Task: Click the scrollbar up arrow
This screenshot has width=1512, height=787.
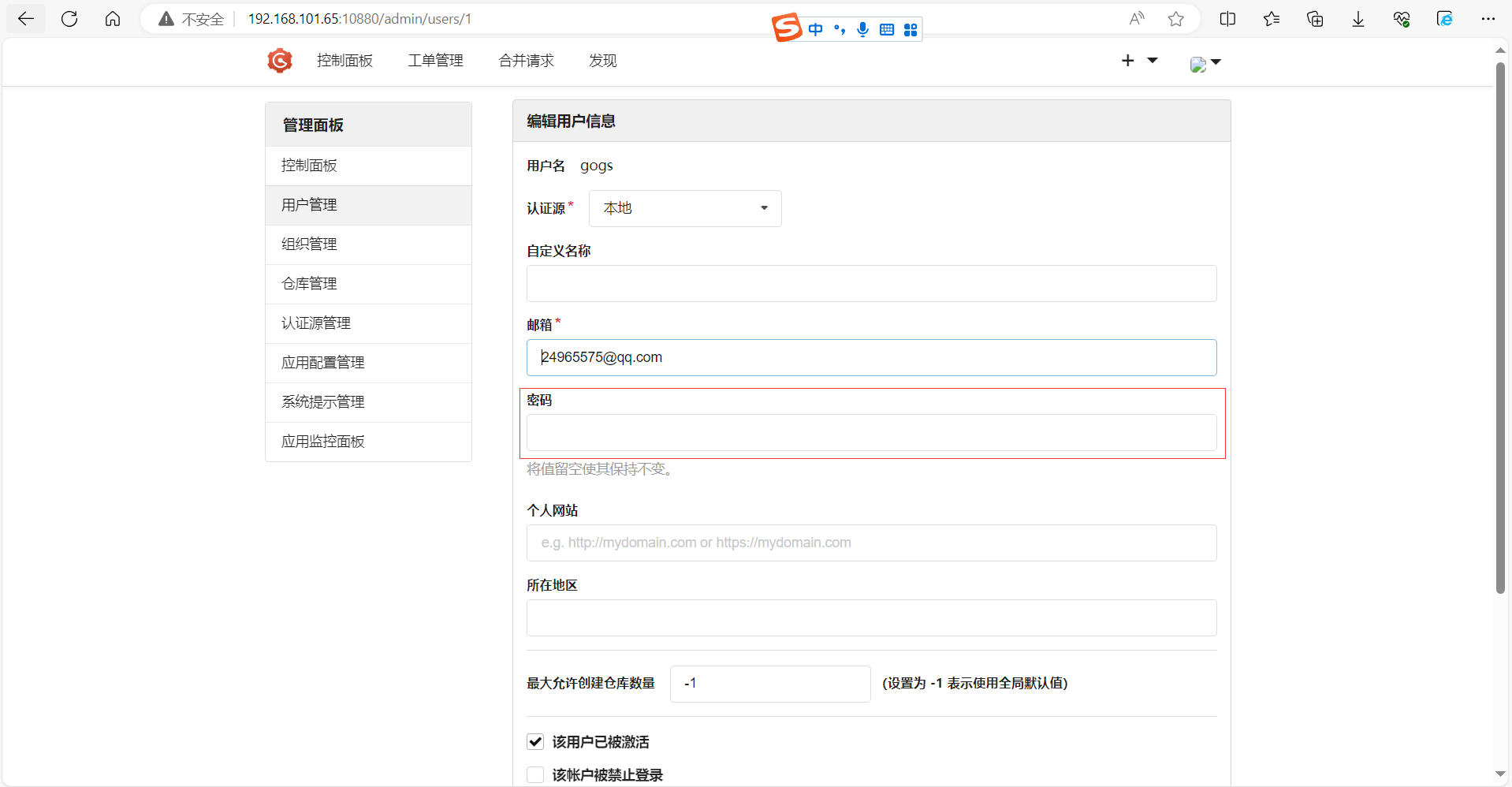Action: [1500, 50]
